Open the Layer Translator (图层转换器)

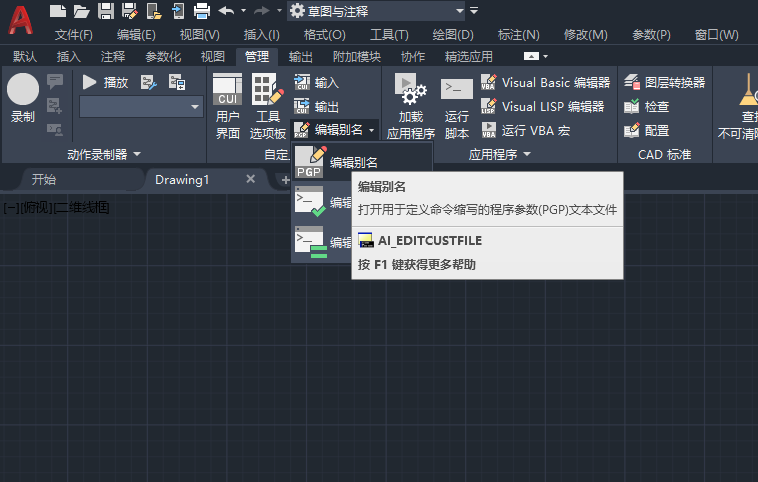coord(664,83)
